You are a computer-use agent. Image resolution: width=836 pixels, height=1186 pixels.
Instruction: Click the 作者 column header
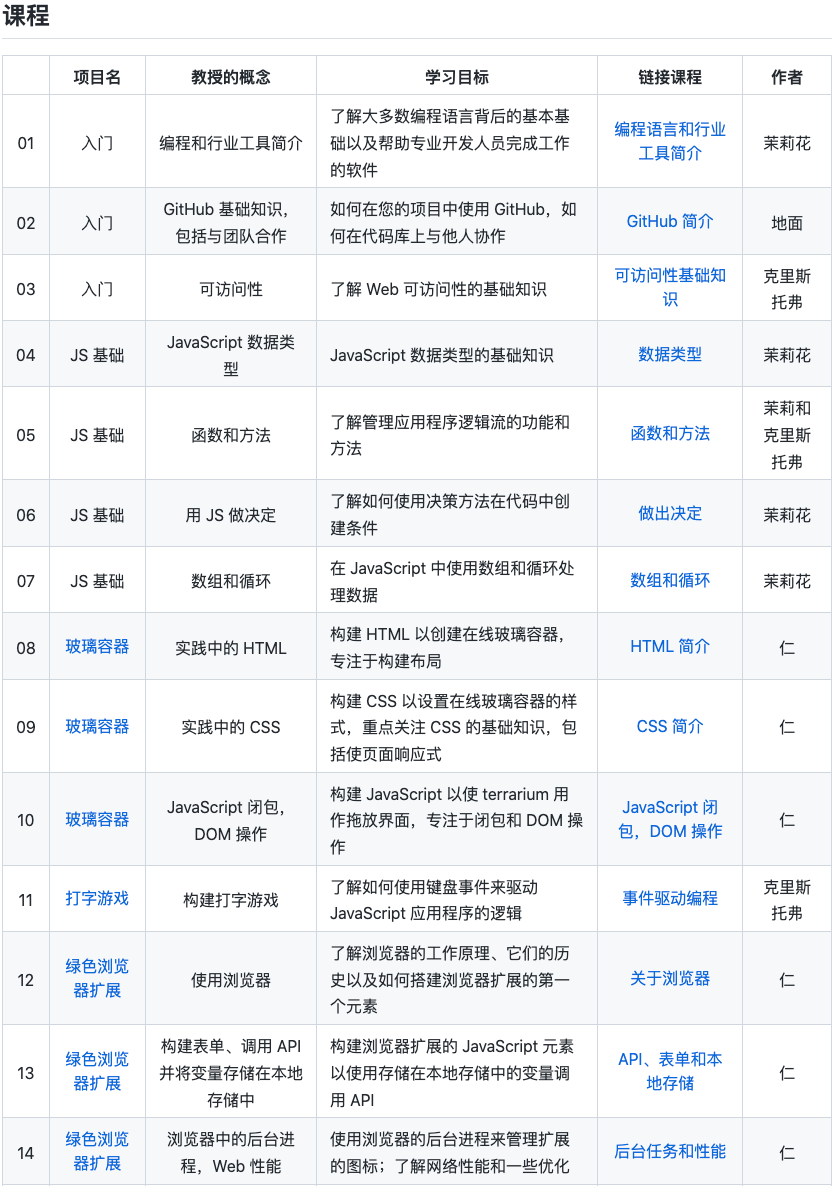[787, 77]
